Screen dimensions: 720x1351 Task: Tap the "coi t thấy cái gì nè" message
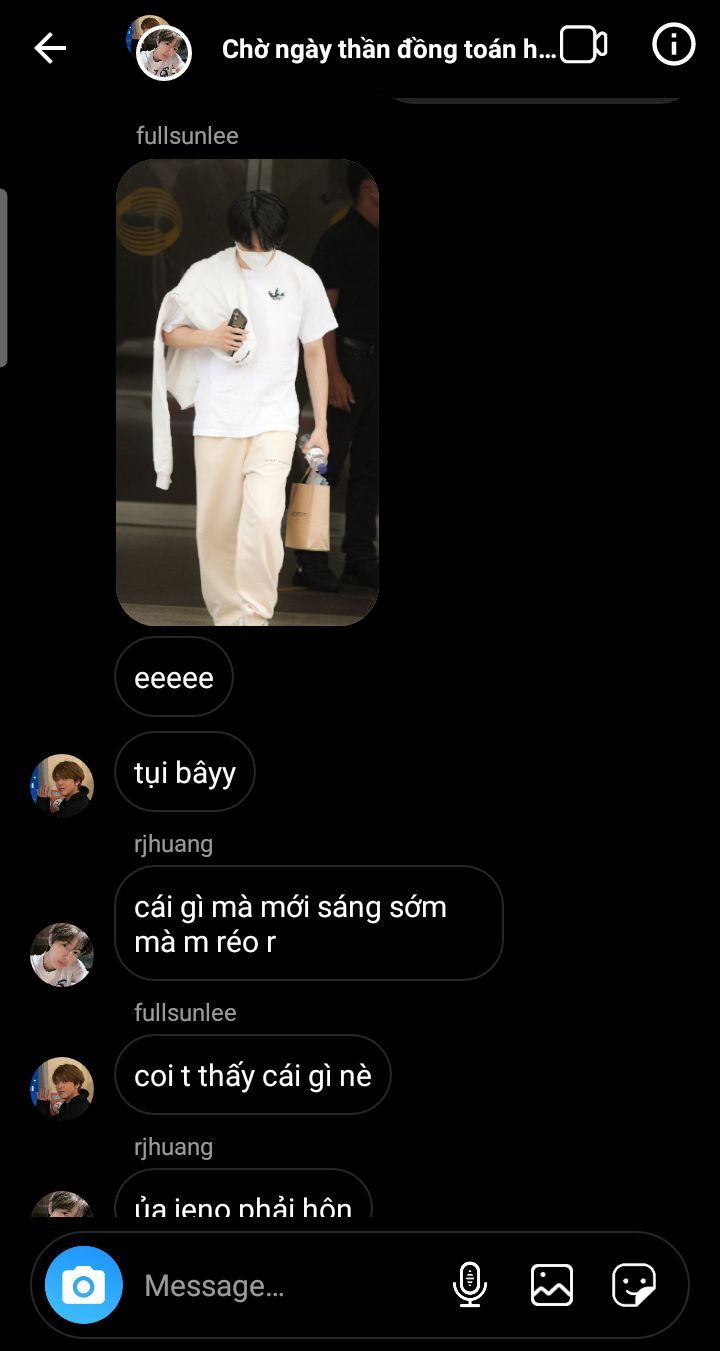[x=253, y=1075]
